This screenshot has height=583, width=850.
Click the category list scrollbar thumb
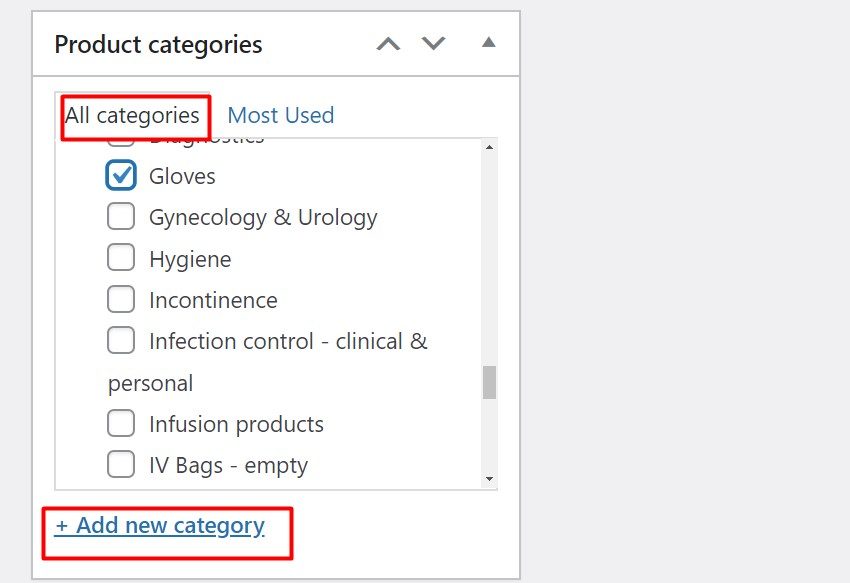click(x=489, y=382)
